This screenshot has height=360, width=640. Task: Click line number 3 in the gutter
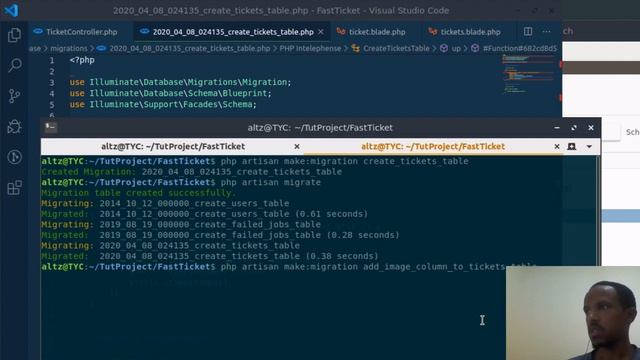point(52,82)
